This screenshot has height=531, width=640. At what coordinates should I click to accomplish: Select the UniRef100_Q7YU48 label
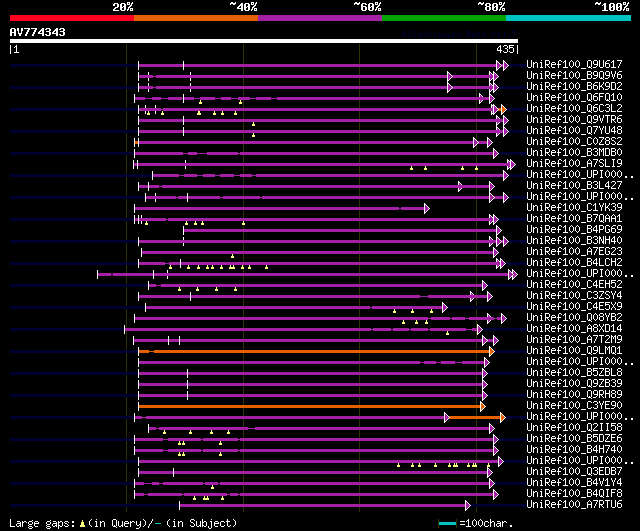click(574, 130)
